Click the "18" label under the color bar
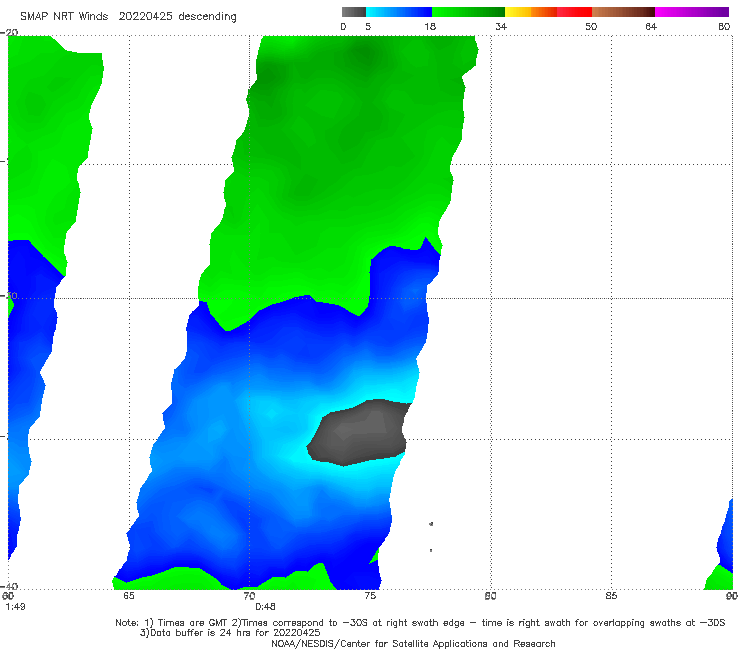The height and width of the screenshot is (650, 740). click(430, 27)
